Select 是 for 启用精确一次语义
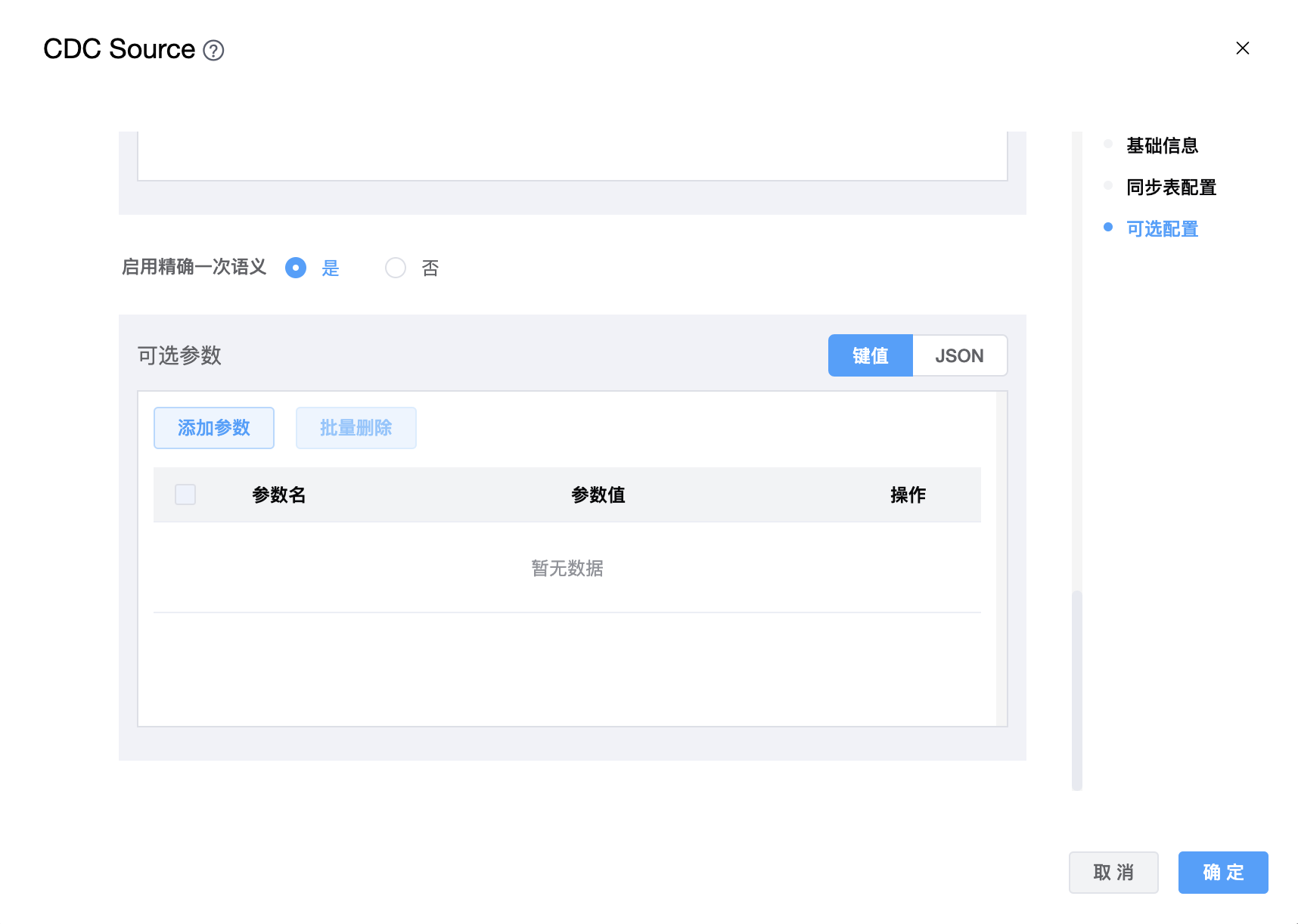Image resolution: width=1298 pixels, height=924 pixels. [296, 268]
